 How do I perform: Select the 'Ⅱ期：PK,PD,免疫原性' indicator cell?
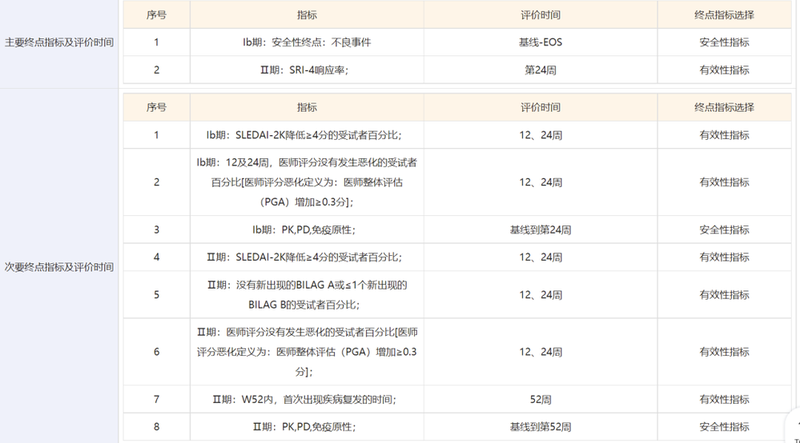tap(304, 427)
